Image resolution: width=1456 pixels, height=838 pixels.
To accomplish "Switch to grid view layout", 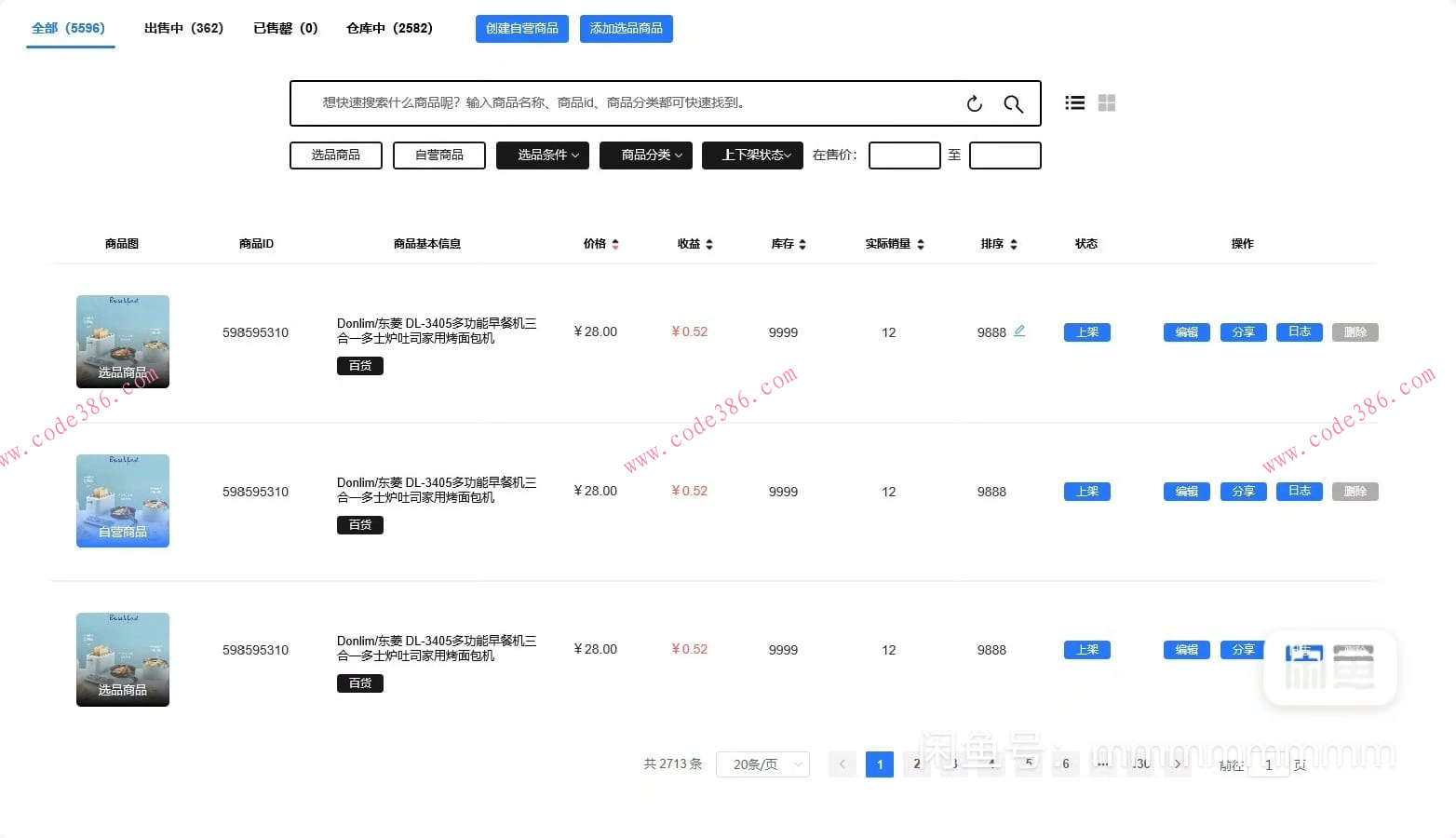I will pyautogui.click(x=1107, y=103).
